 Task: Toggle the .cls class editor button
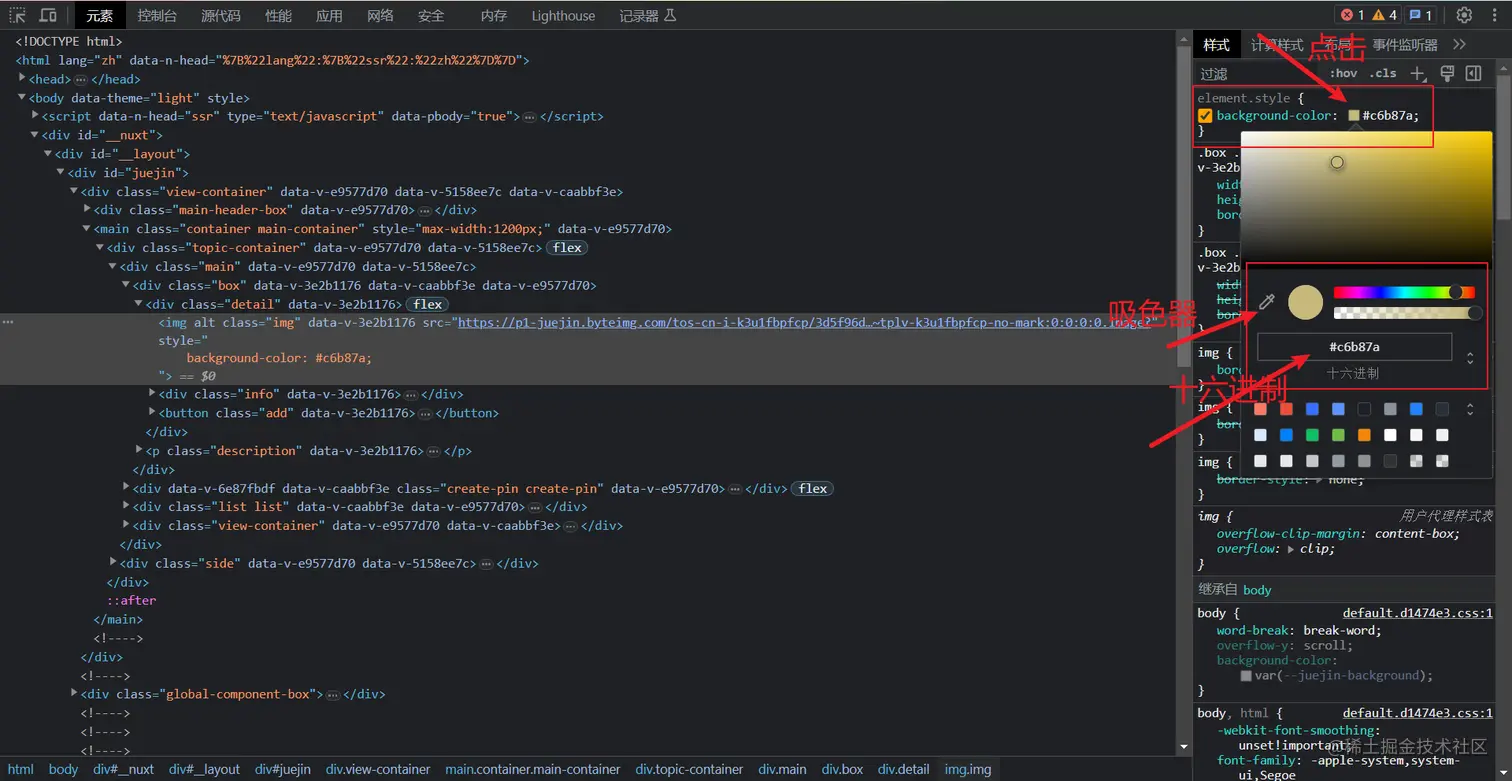[x=1384, y=73]
